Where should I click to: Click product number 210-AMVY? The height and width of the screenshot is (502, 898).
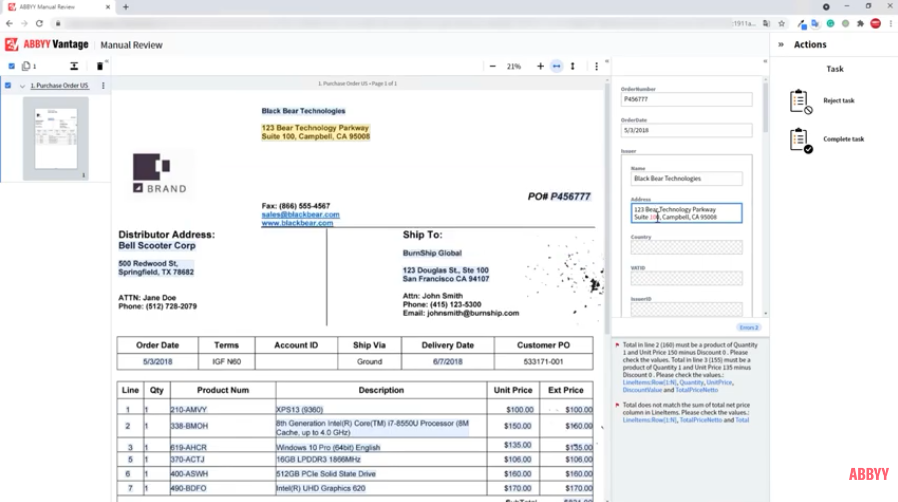coord(188,410)
